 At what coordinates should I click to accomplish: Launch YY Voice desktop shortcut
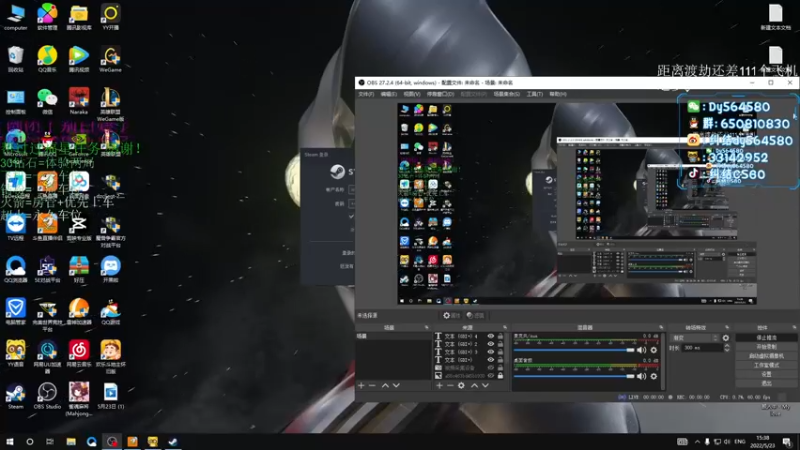tap(15, 354)
